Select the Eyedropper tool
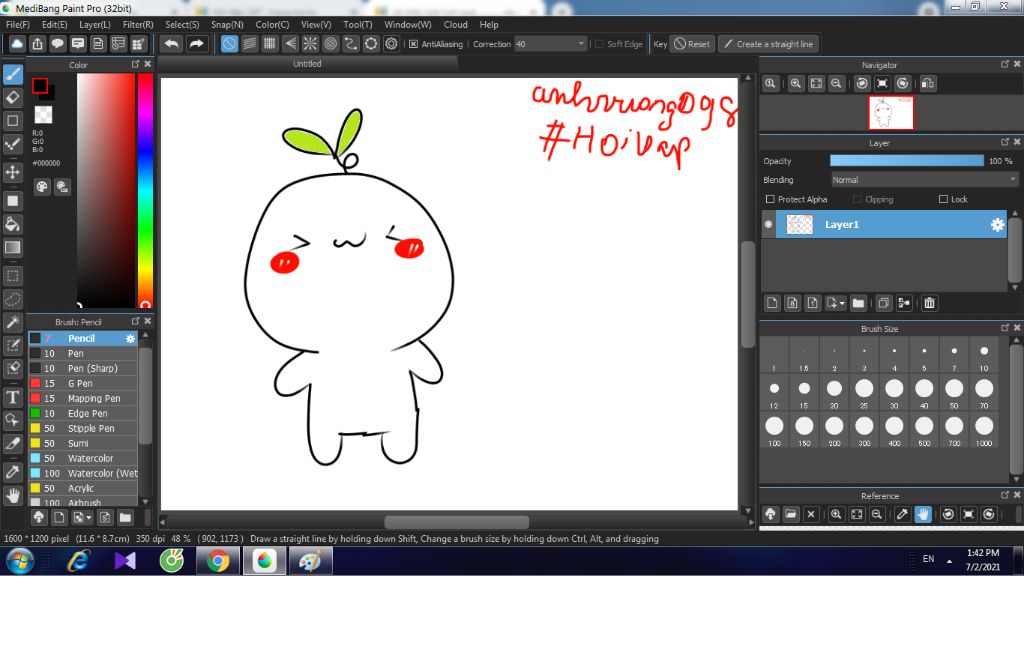 (12, 472)
